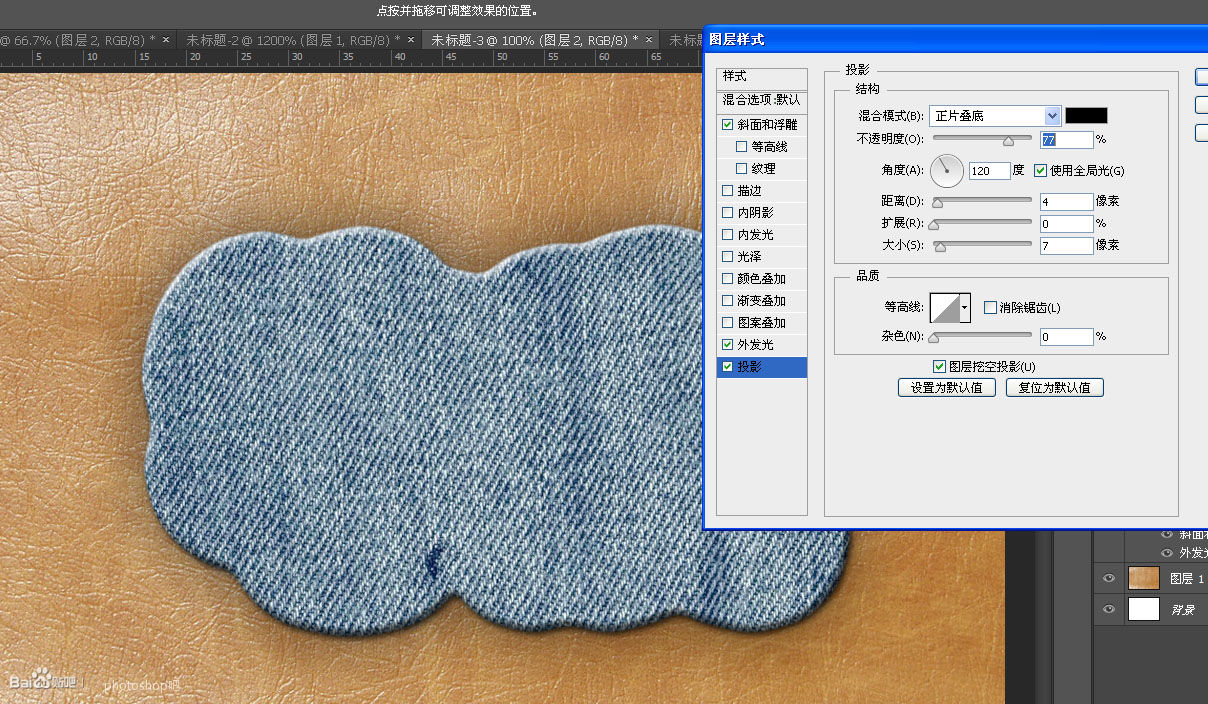Click the 扩展 percent input field
This screenshot has height=704, width=1208.
pyautogui.click(x=1067, y=224)
